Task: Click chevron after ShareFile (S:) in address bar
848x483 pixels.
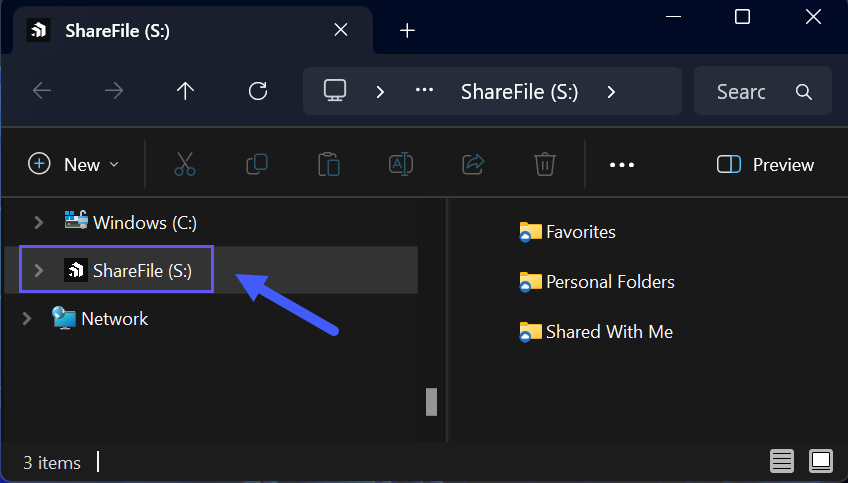Action: 611,92
